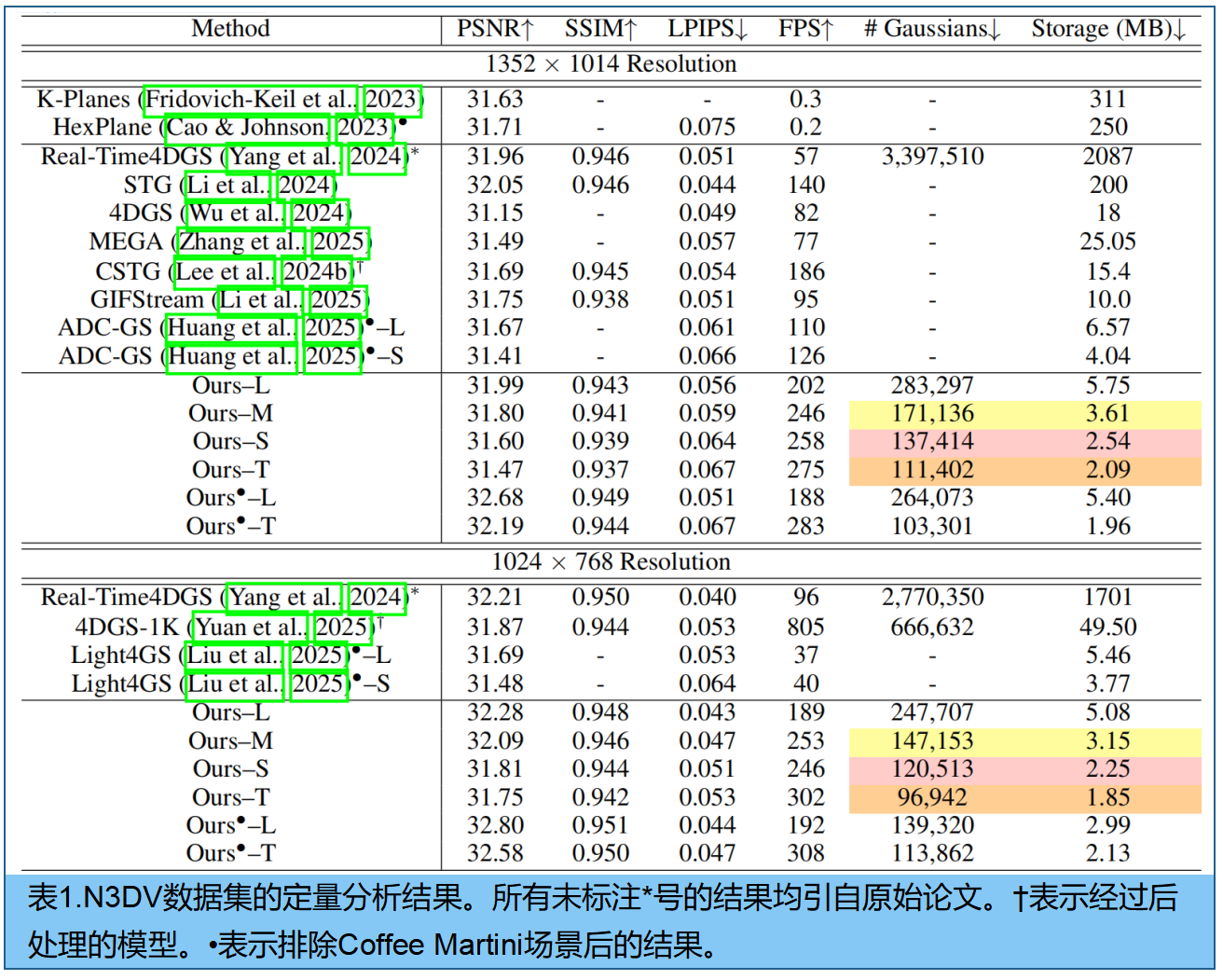Select the Storage (MB)↓ column header
The width and height of the screenshot is (1223, 980).
[x=1108, y=29]
